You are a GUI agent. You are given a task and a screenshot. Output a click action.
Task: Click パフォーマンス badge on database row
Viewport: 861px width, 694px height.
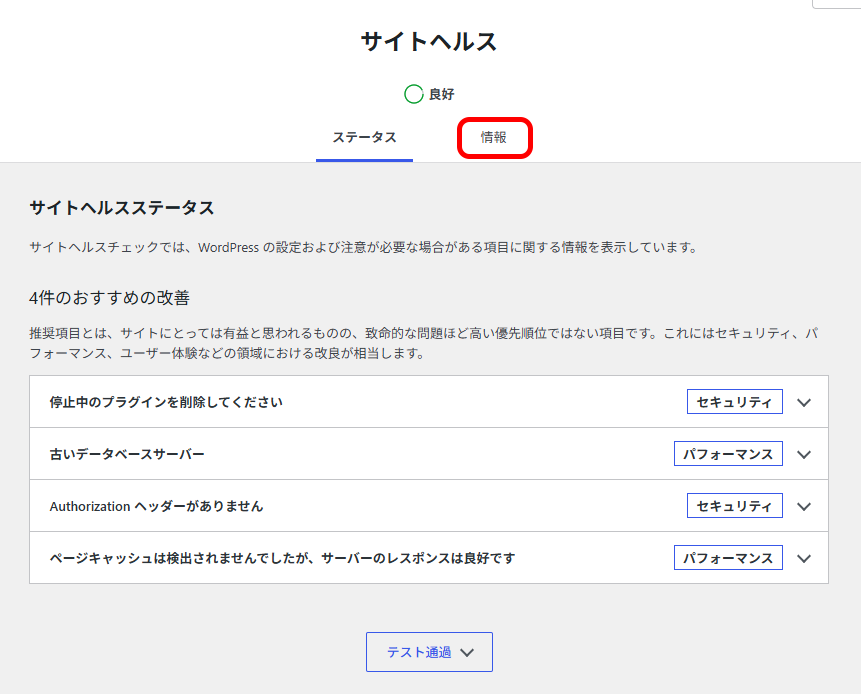728,454
